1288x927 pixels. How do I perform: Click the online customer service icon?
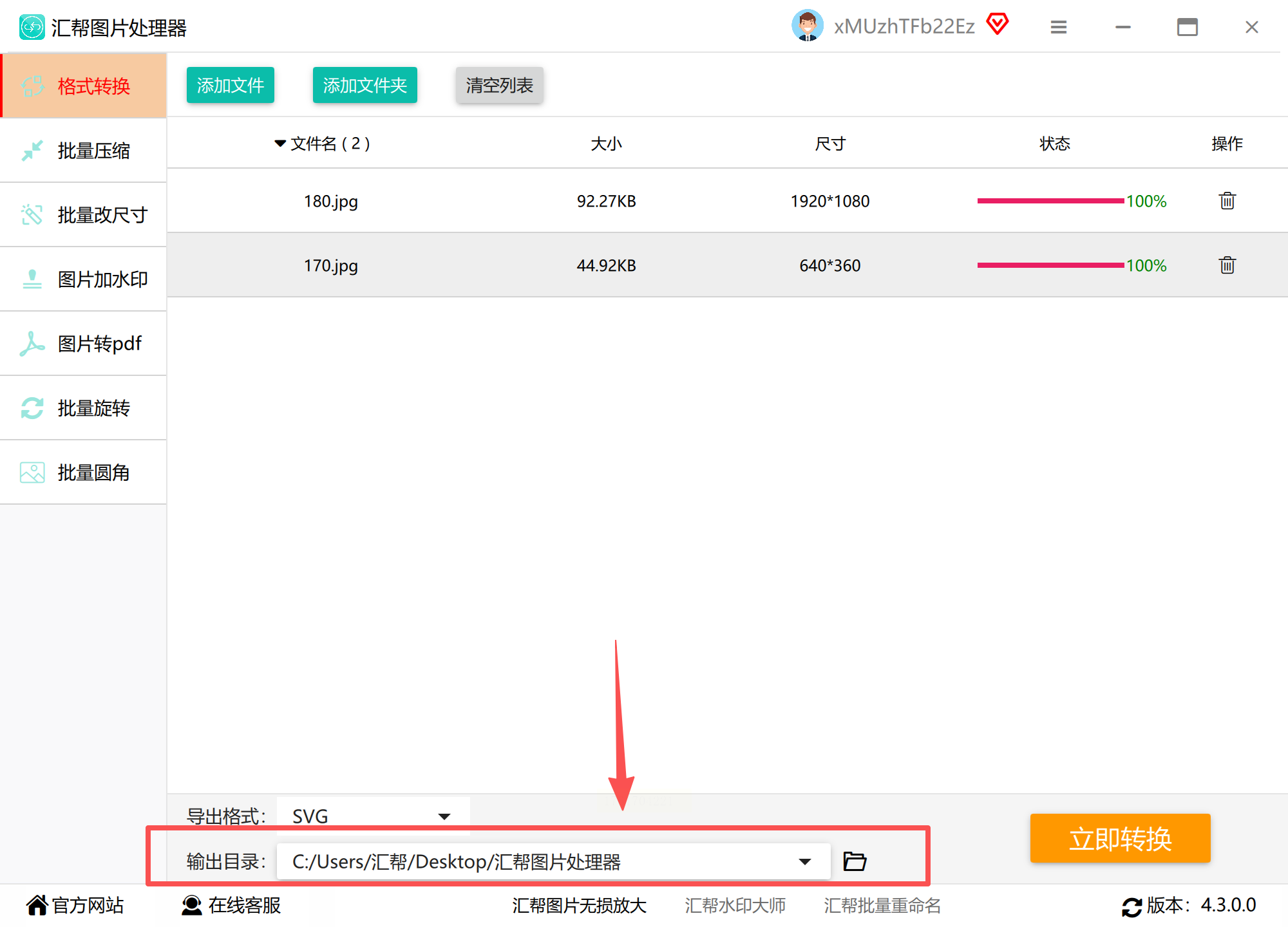[x=191, y=905]
